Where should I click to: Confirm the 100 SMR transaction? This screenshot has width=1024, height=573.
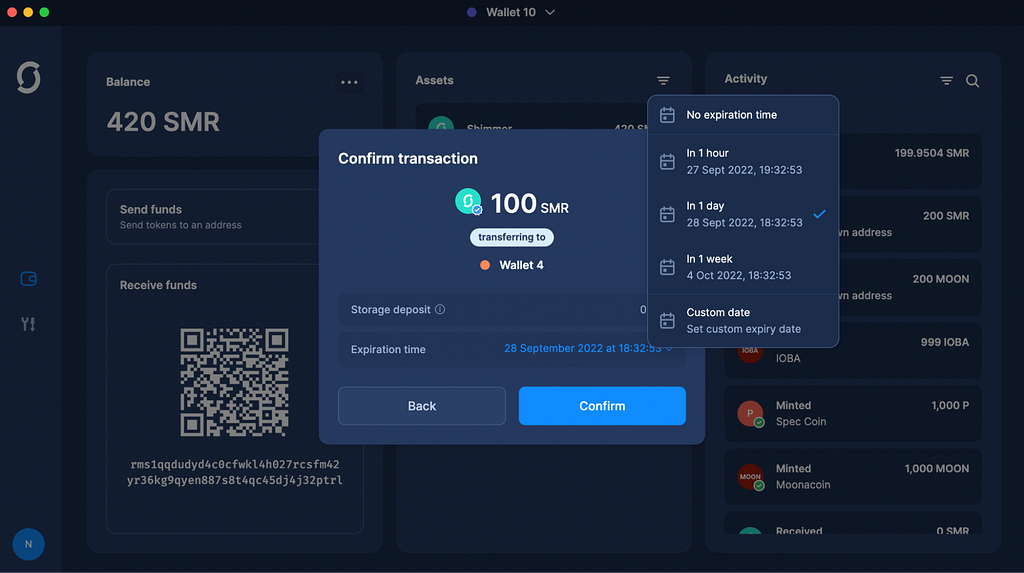pyautogui.click(x=602, y=406)
